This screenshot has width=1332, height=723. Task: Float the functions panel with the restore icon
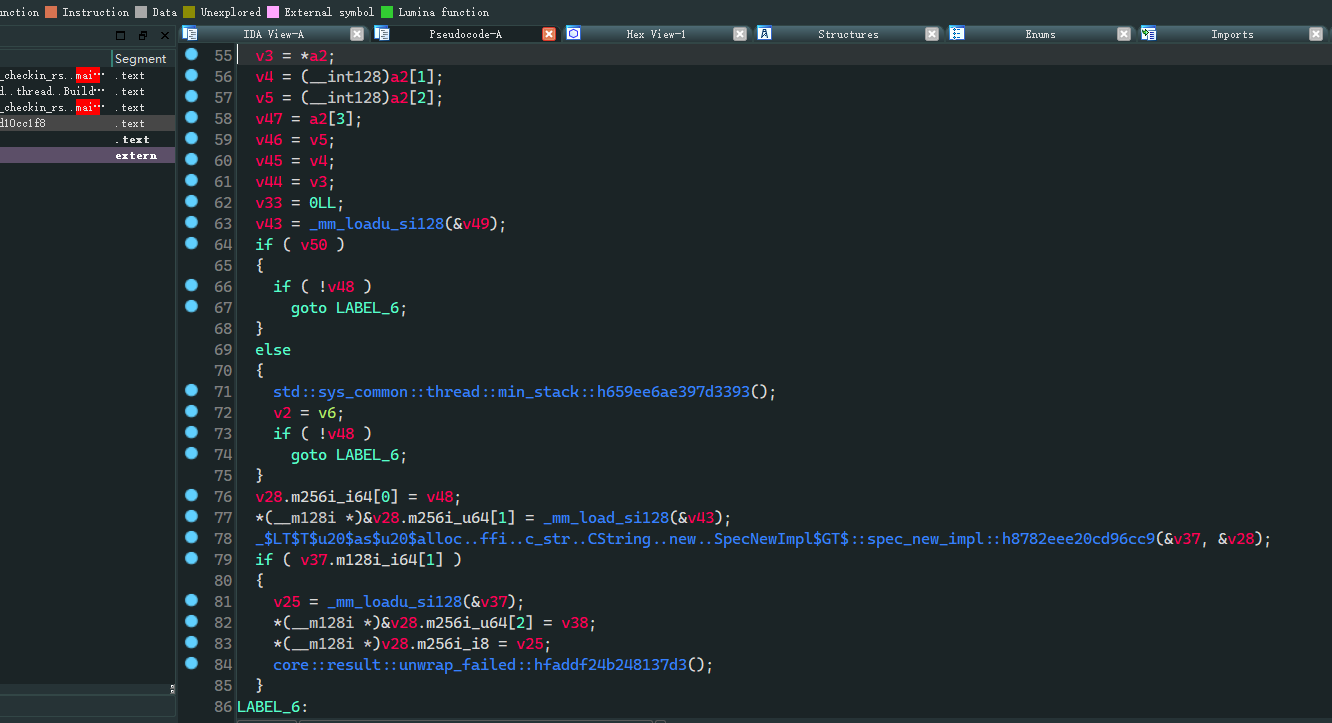tap(142, 35)
